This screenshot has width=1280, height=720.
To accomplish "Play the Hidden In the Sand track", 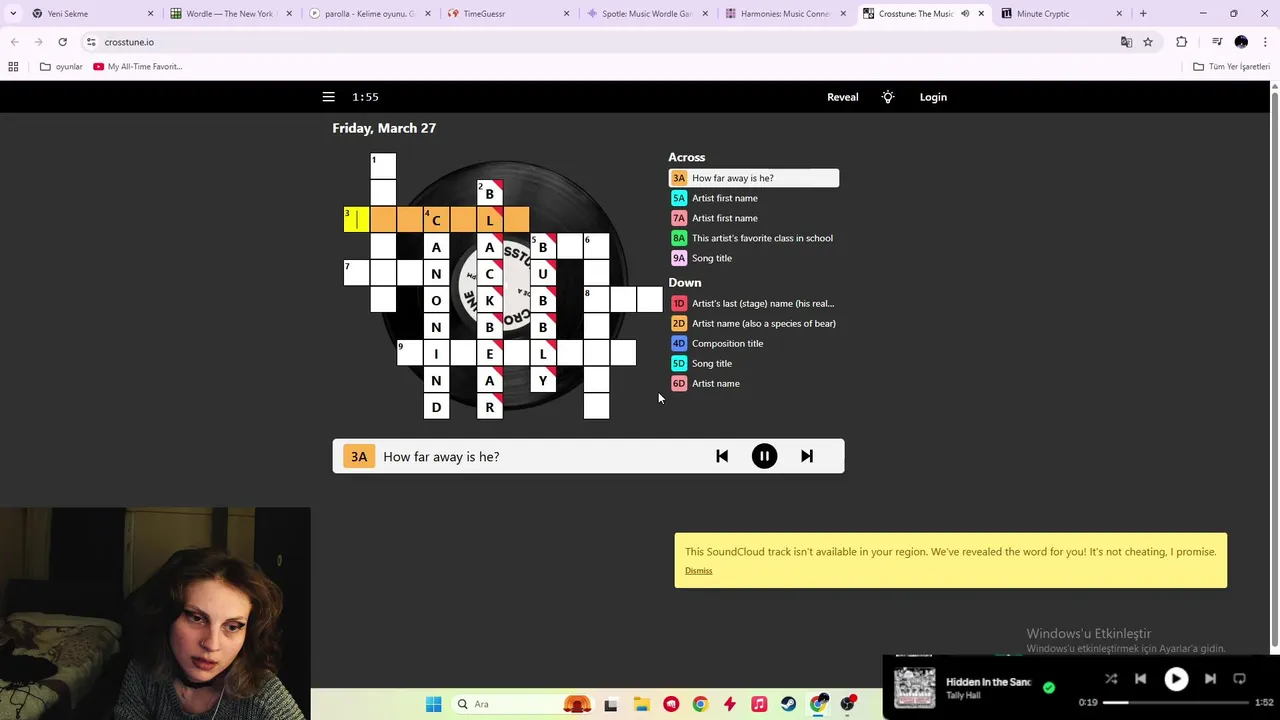I will [1176, 678].
